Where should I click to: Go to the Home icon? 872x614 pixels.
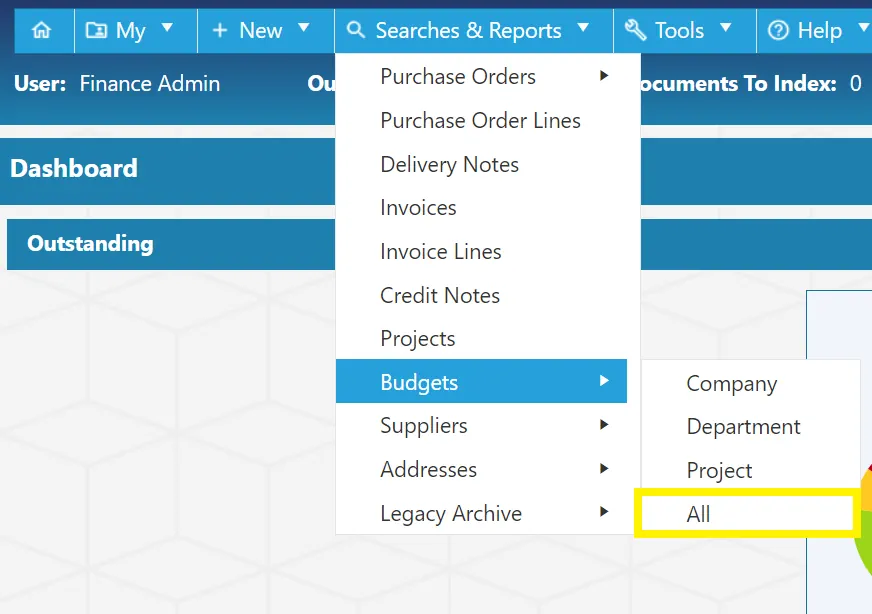click(42, 29)
